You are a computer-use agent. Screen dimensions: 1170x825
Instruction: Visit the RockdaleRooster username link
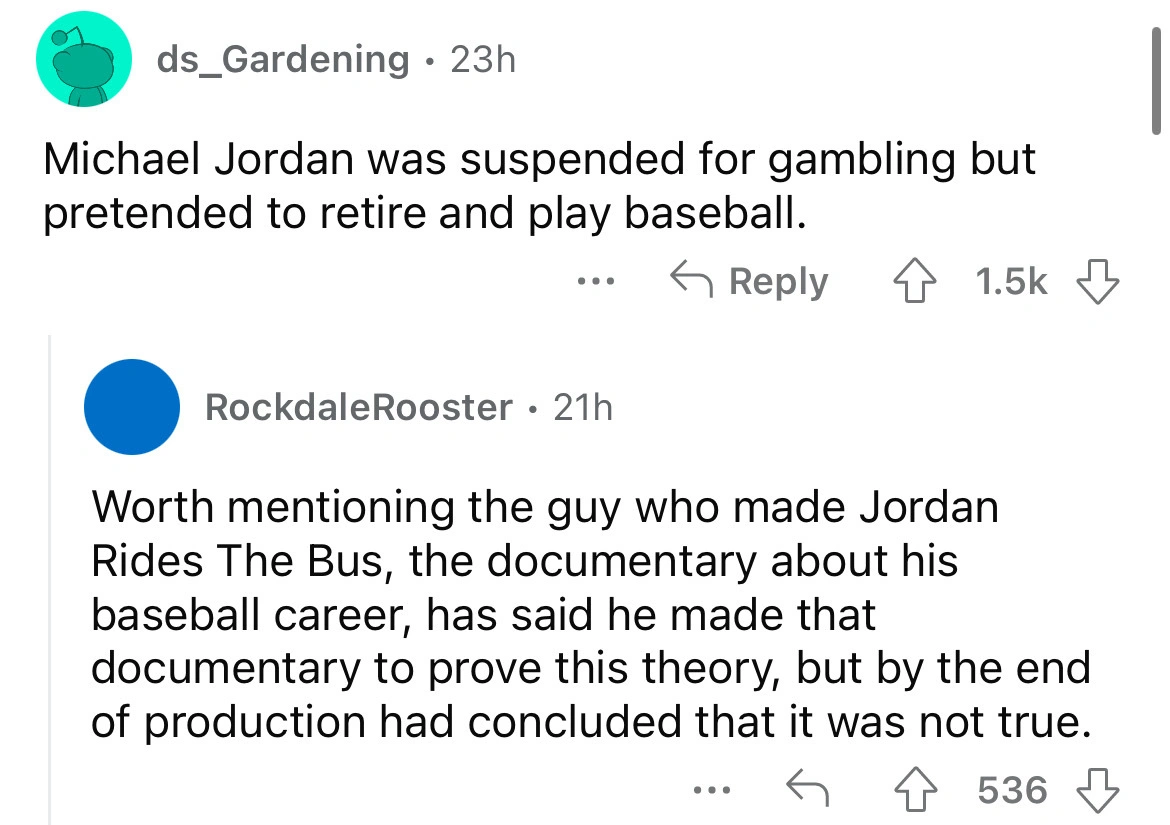(x=357, y=407)
